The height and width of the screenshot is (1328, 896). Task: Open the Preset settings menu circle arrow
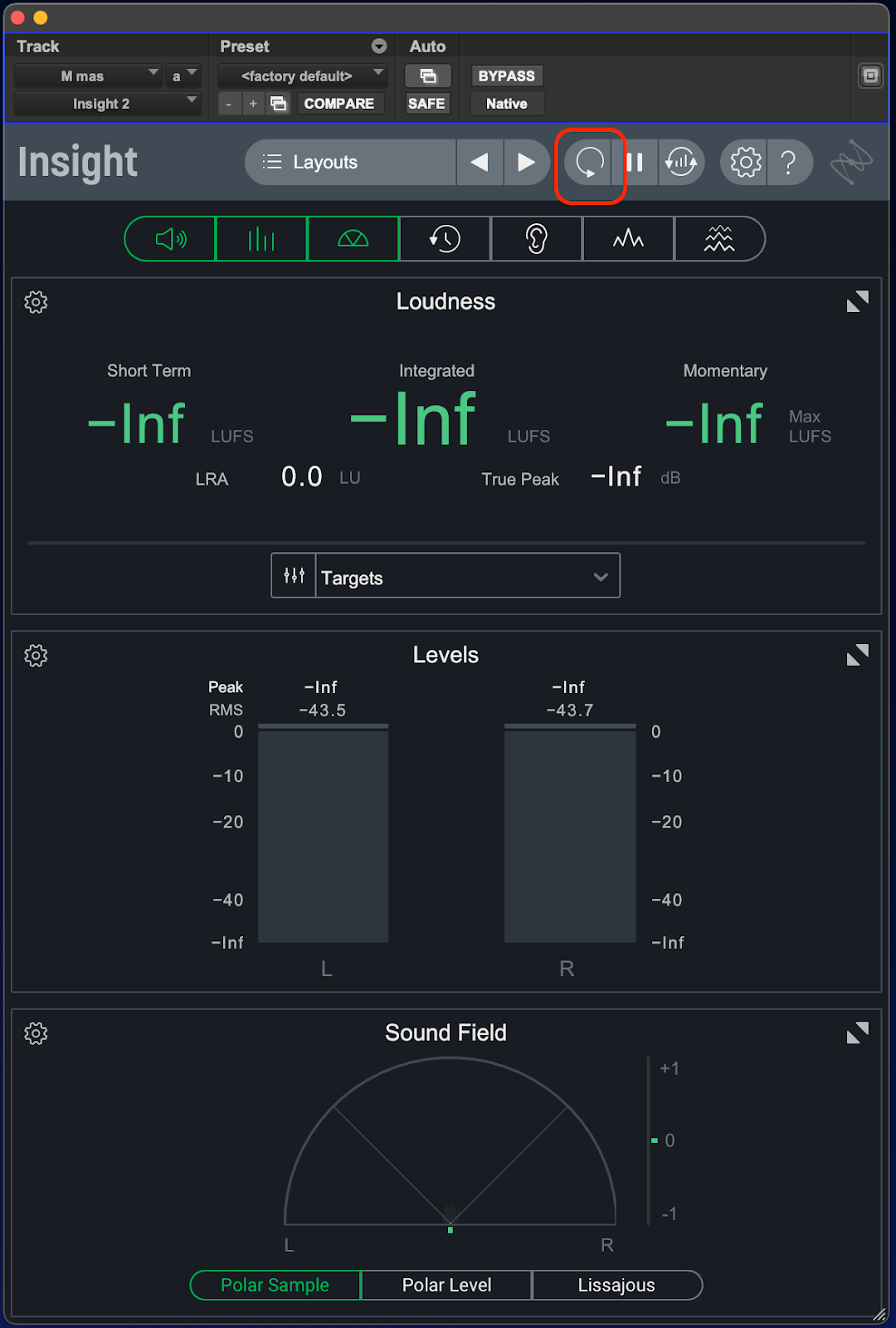pyautogui.click(x=379, y=46)
